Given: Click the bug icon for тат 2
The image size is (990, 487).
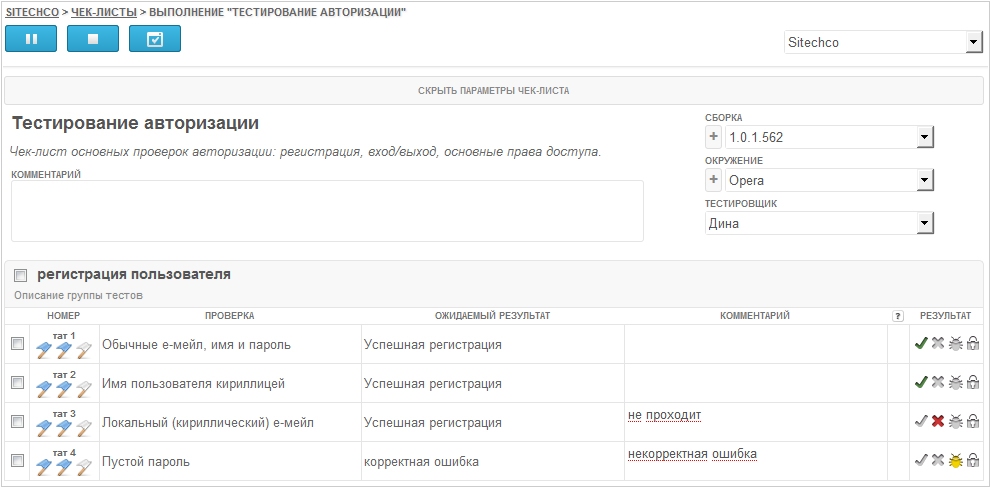Looking at the screenshot, I should pyautogui.click(x=955, y=382).
